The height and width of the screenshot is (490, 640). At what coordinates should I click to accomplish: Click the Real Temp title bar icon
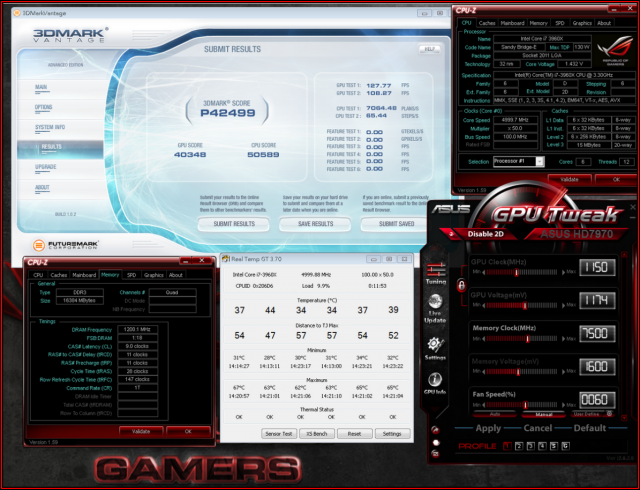point(226,259)
